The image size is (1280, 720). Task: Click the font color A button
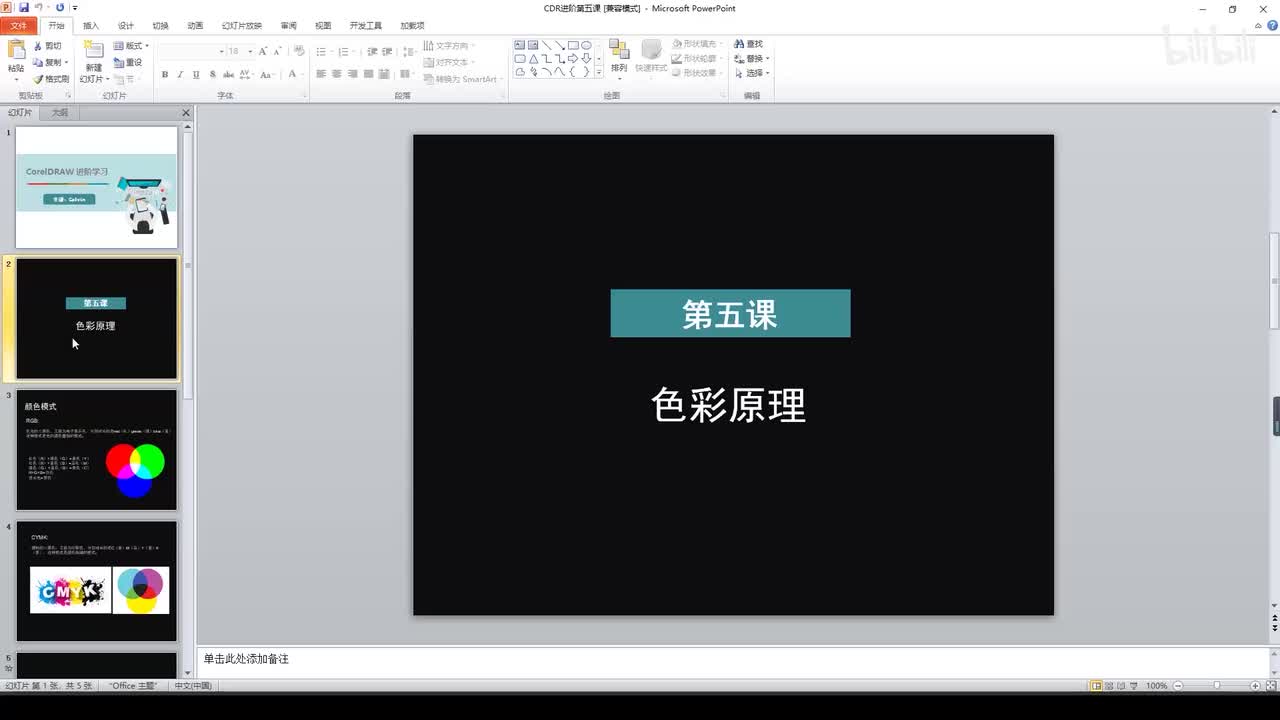[x=293, y=74]
